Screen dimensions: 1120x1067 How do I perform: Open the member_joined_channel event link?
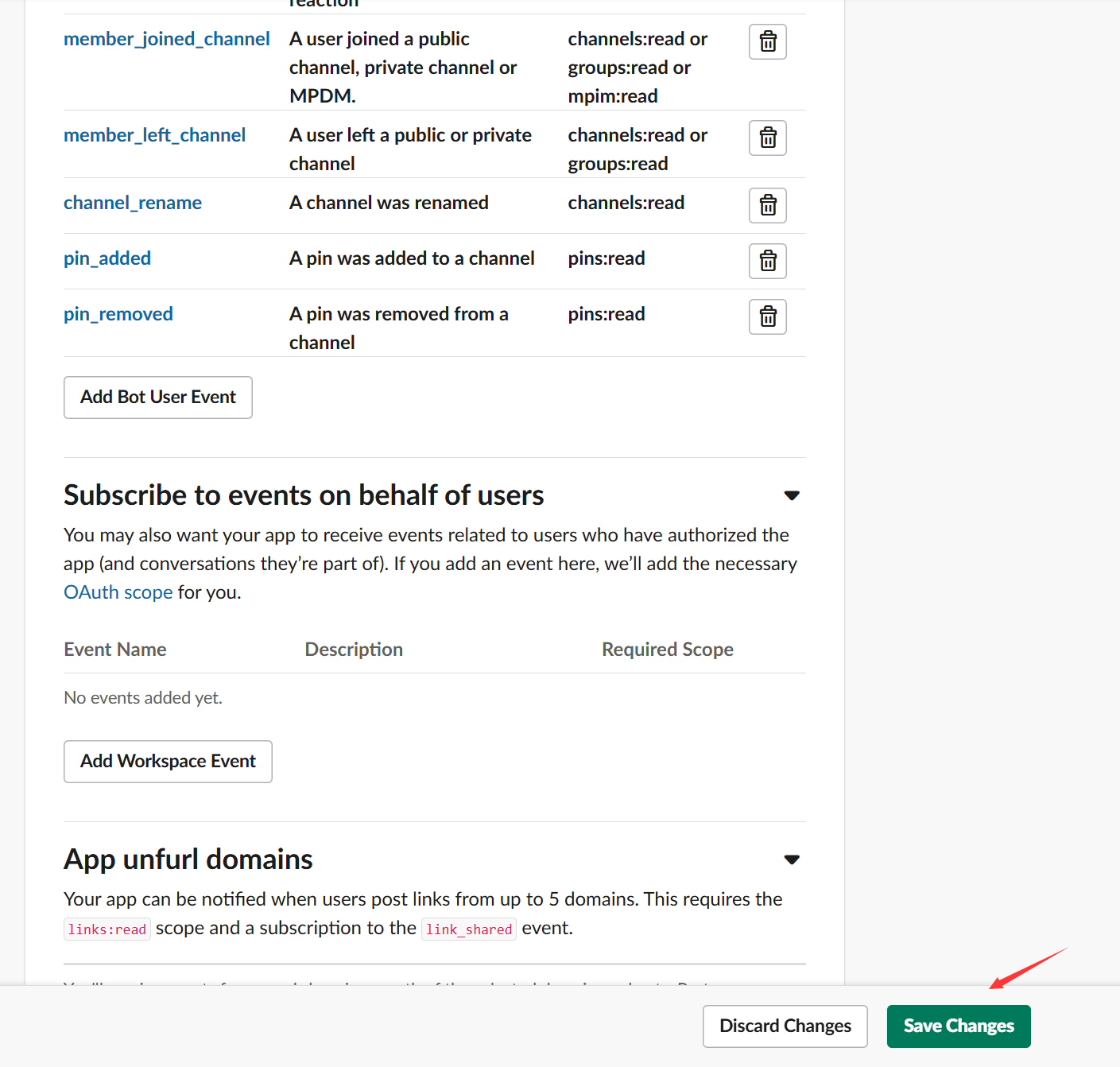coord(166,39)
